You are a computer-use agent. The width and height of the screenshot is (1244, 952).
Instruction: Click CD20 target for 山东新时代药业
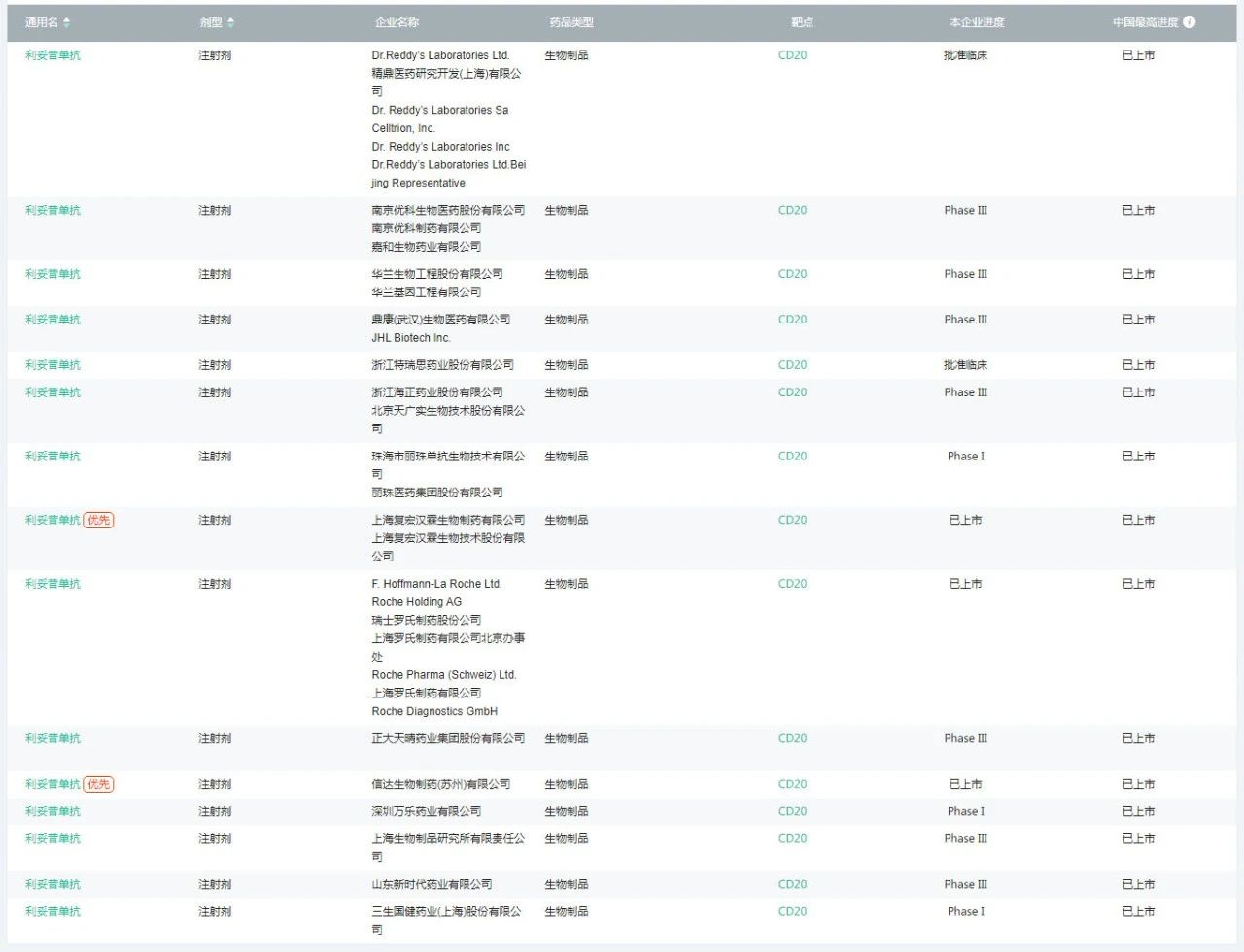click(x=792, y=884)
